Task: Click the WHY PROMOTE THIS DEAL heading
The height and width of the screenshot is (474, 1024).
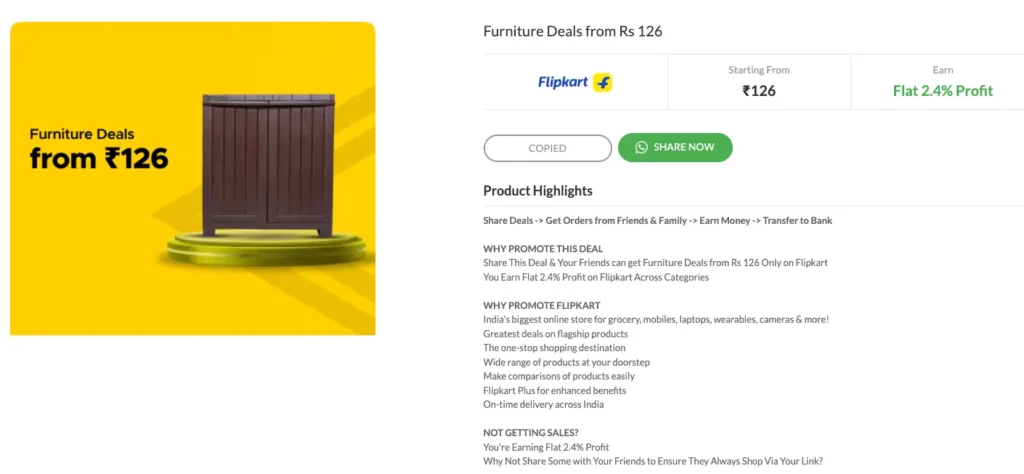Action: click(x=543, y=249)
